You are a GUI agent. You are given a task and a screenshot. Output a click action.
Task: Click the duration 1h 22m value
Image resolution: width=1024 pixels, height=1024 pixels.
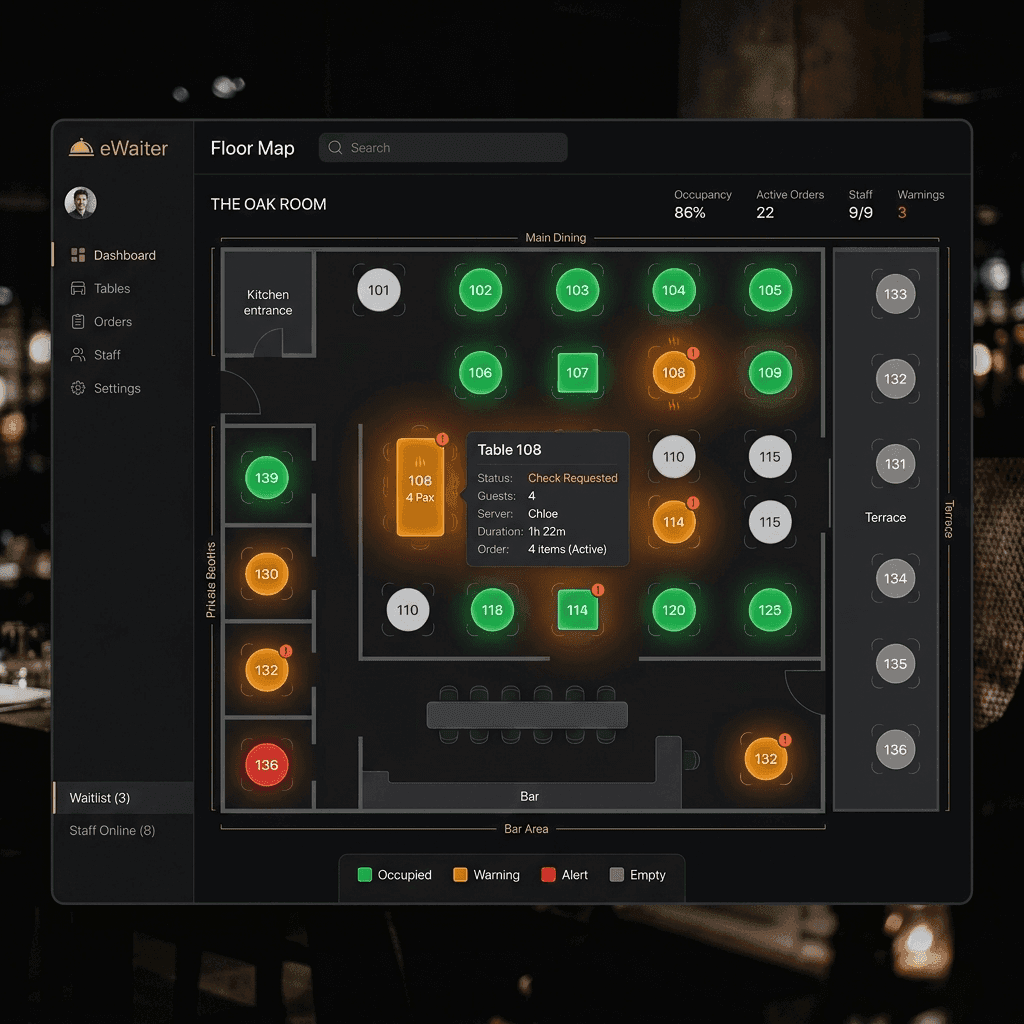pyautogui.click(x=547, y=532)
